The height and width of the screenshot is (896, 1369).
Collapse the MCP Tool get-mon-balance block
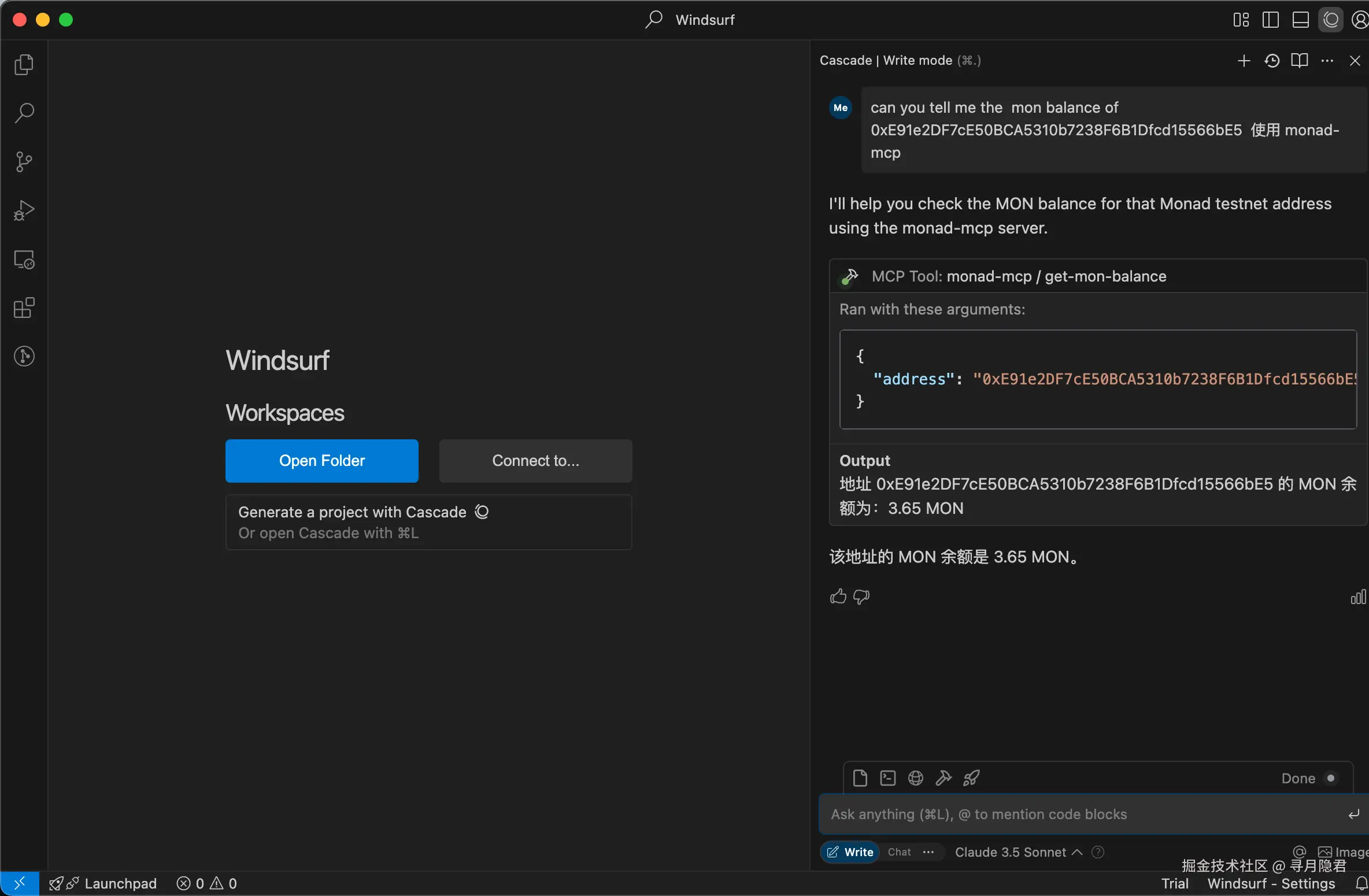(1018, 276)
